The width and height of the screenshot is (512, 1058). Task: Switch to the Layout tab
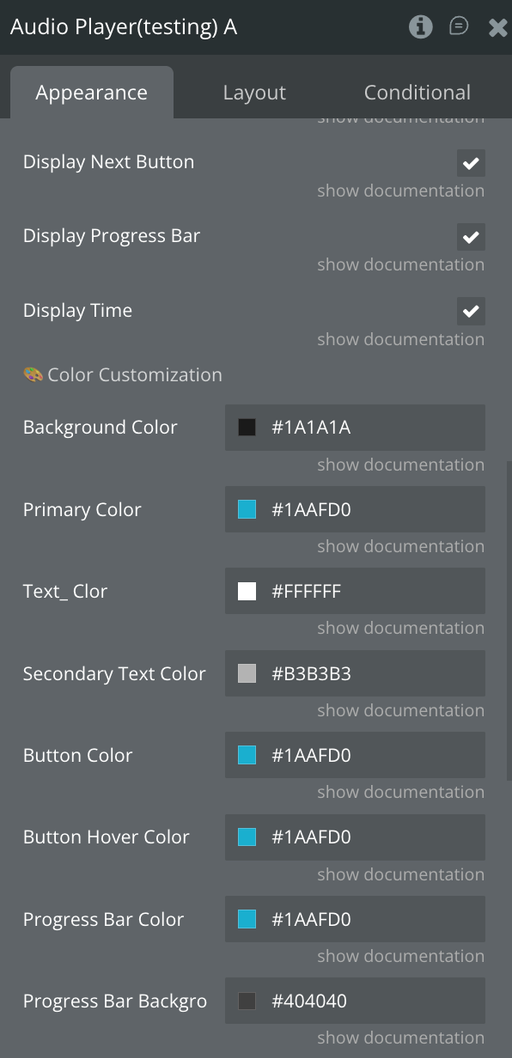[x=254, y=92]
